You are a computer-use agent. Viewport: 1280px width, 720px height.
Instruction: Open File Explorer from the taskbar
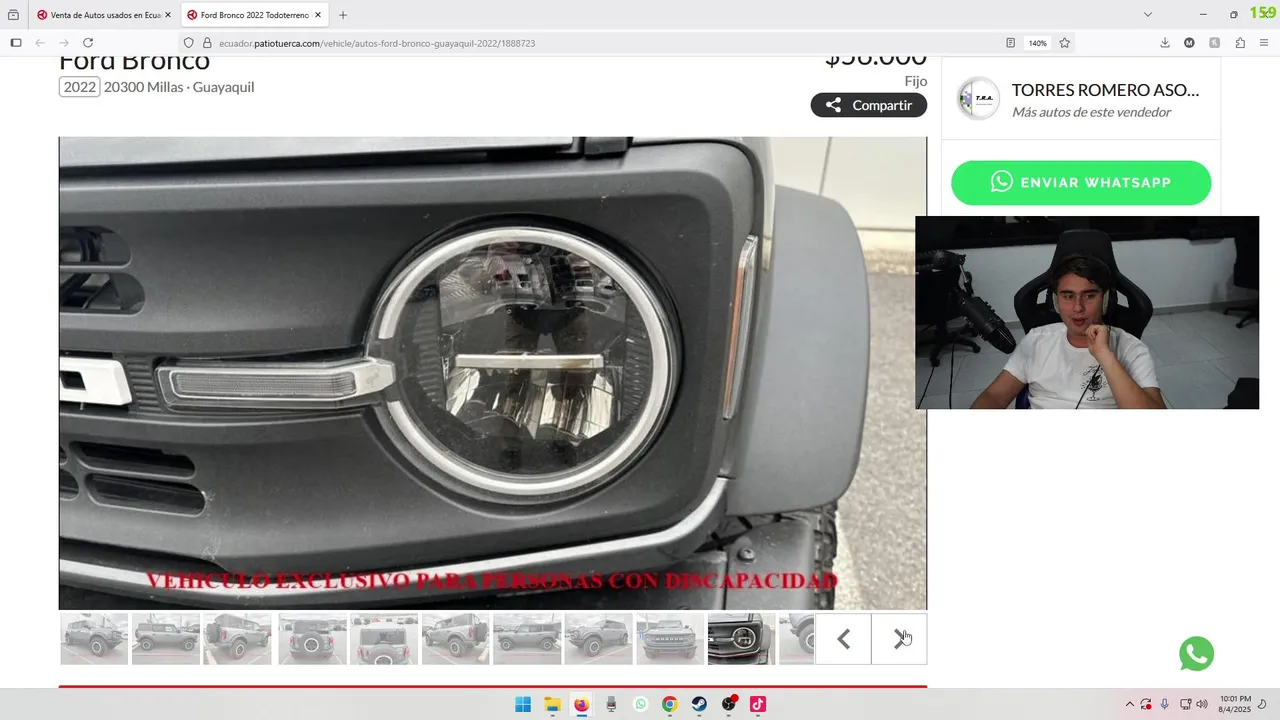click(x=552, y=704)
